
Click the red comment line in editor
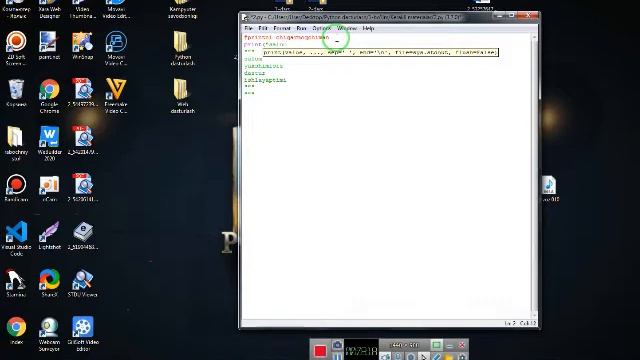287,37
